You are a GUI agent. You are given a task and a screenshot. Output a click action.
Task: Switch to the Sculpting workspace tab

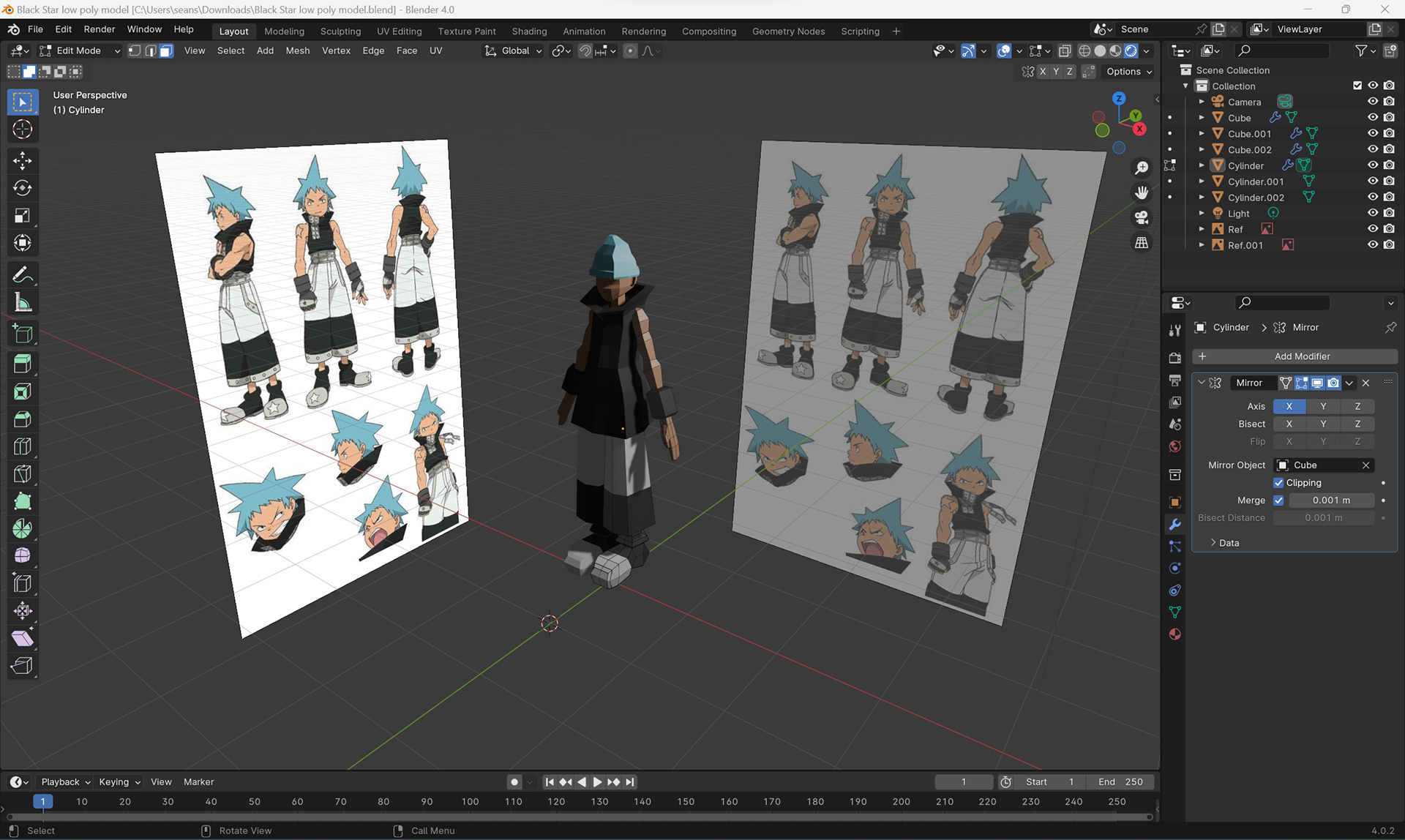pos(340,31)
